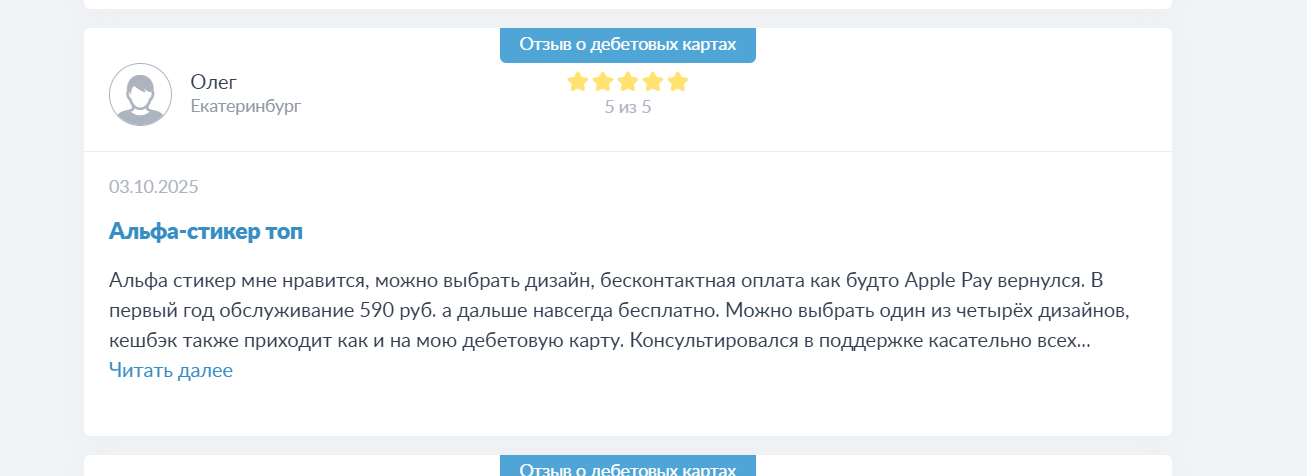This screenshot has height=476, width=1307.
Task: Click the review date 03.10.2025
Action: 153,186
